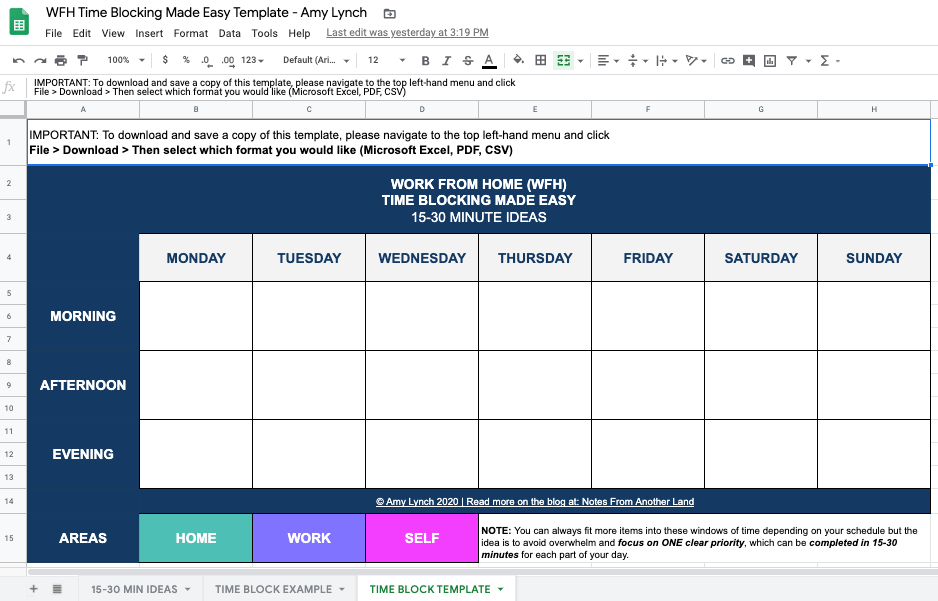Add a new sheet with the plus icon

33,589
